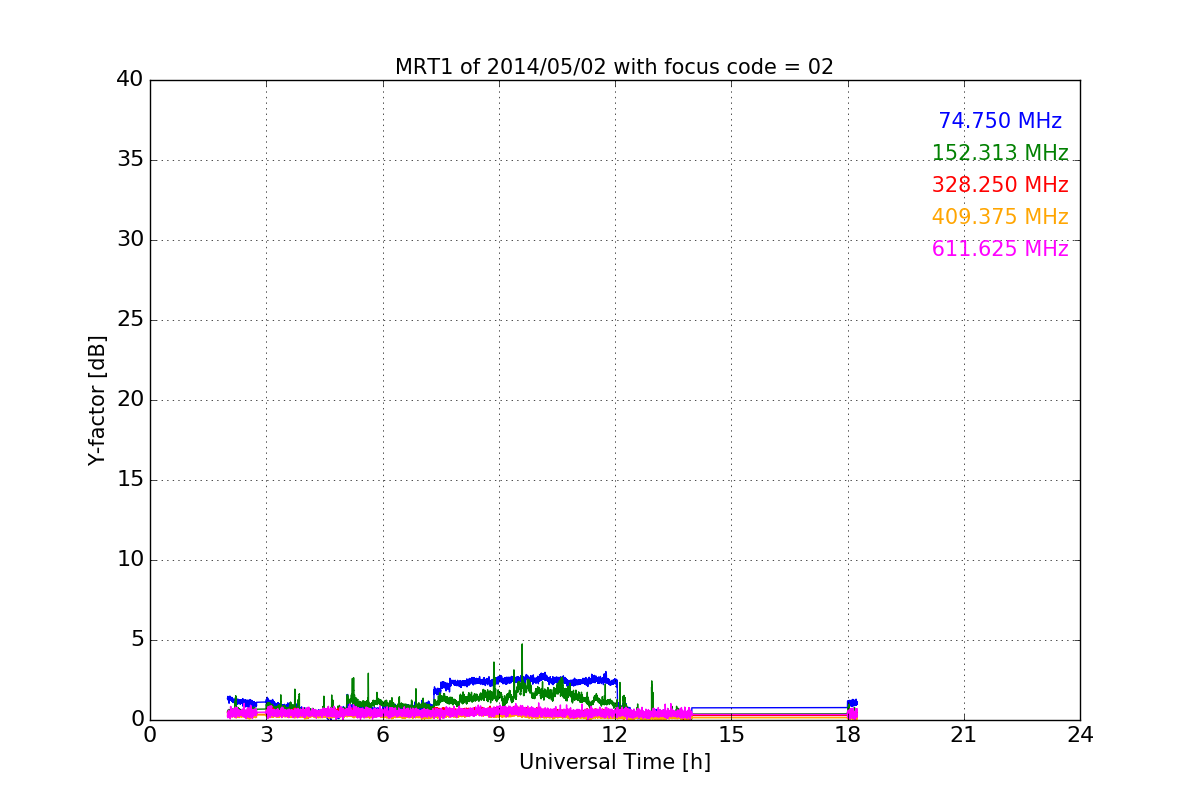
Task: Click y-axis tick label 20
Action: pos(130,400)
